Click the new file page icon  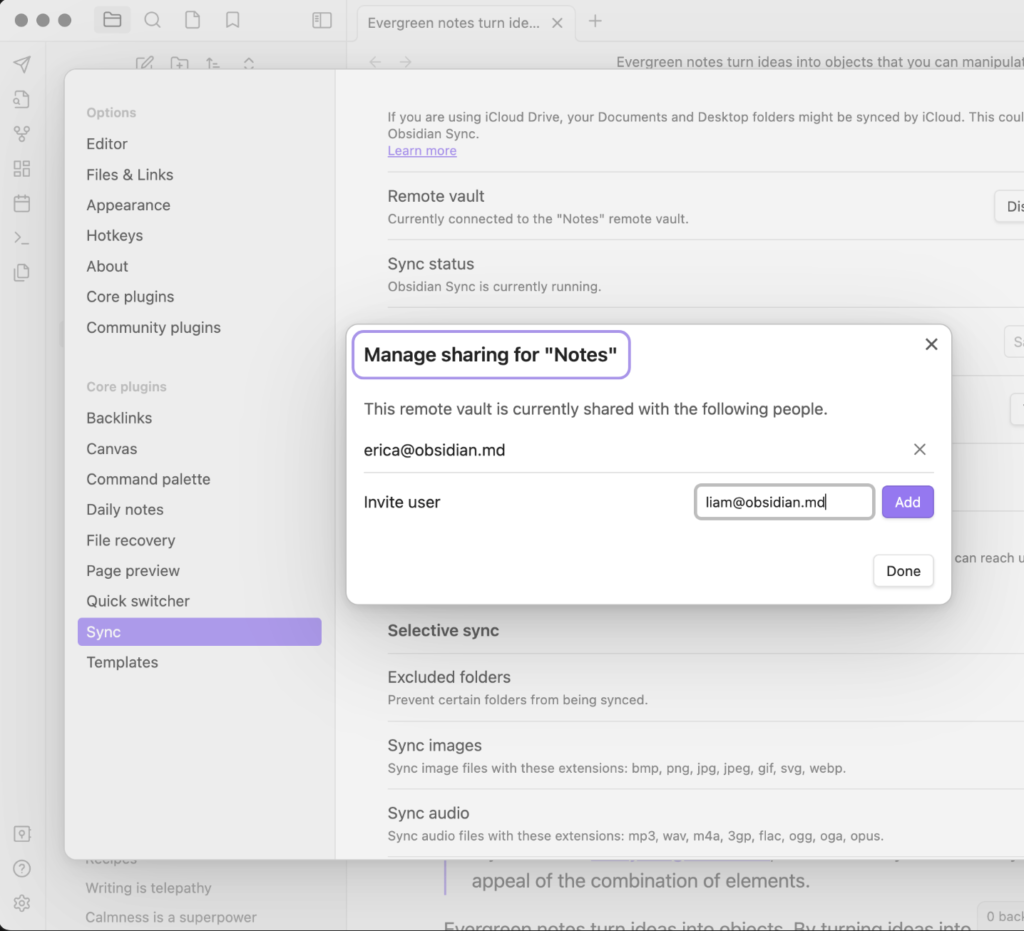tap(193, 20)
